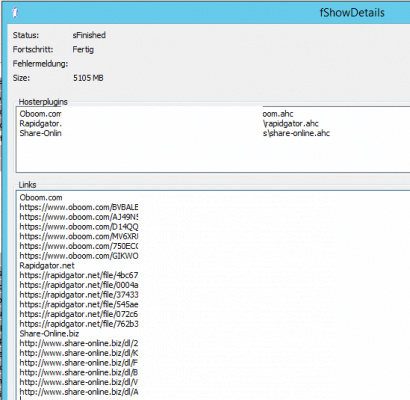Click oboom.com link starting GIKWO
The height and width of the screenshot is (400, 410).
(79, 256)
